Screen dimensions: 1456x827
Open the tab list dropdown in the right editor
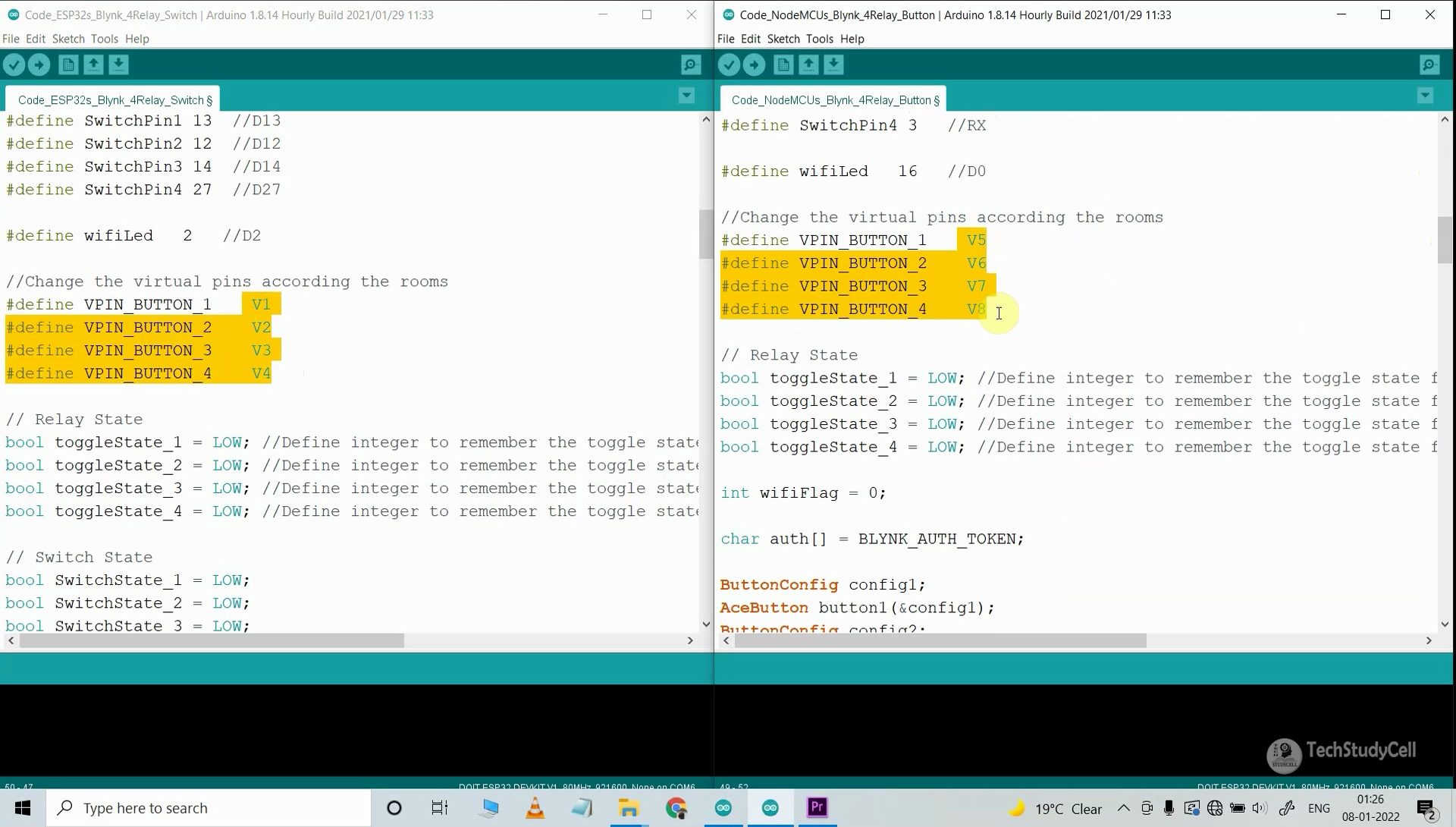click(x=1424, y=96)
